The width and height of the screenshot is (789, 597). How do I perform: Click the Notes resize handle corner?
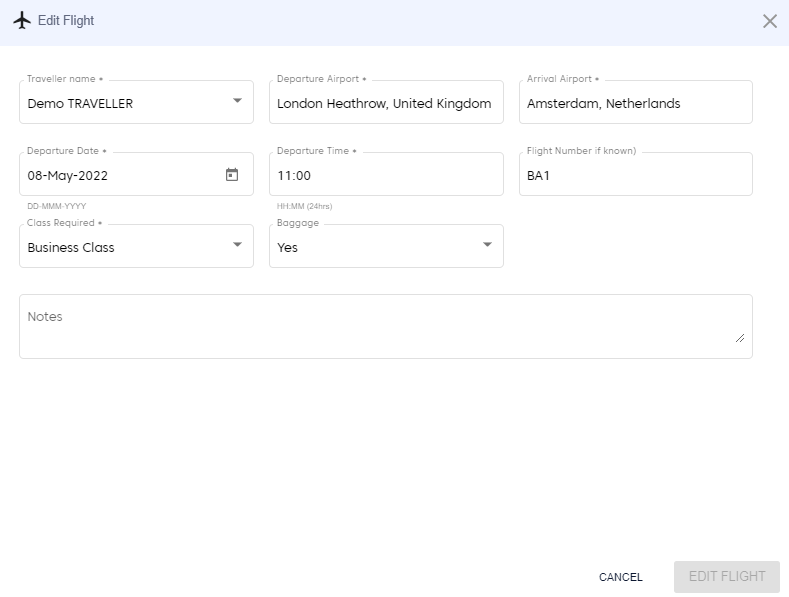[740, 338]
